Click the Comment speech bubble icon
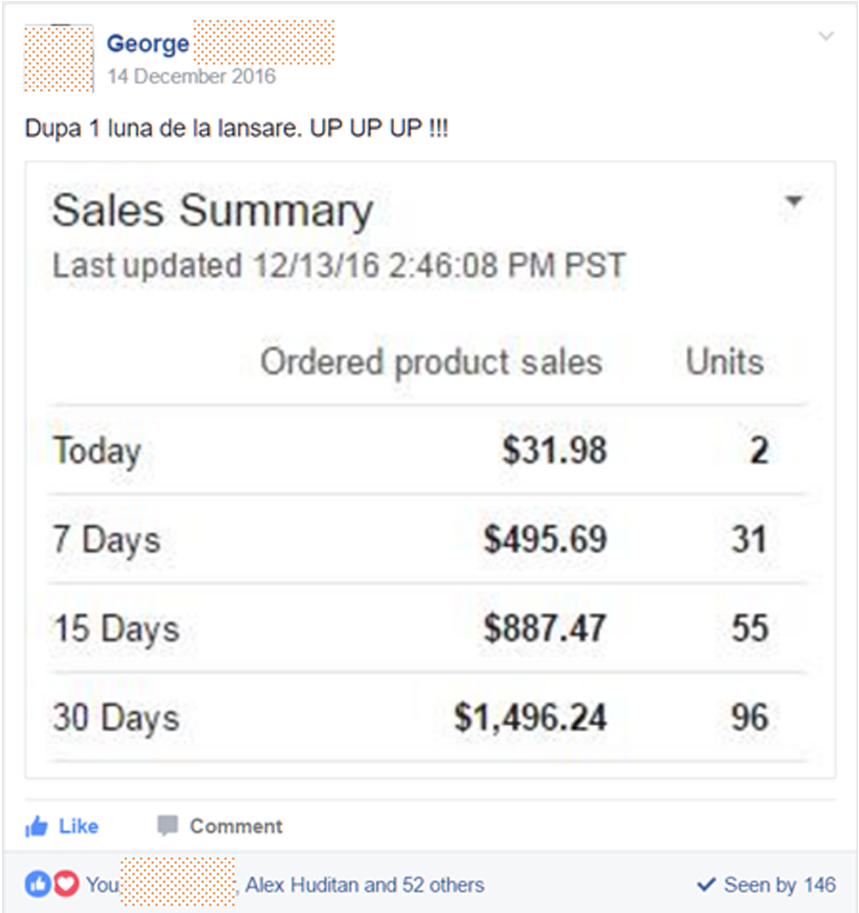The width and height of the screenshot is (859, 913). click(x=168, y=826)
